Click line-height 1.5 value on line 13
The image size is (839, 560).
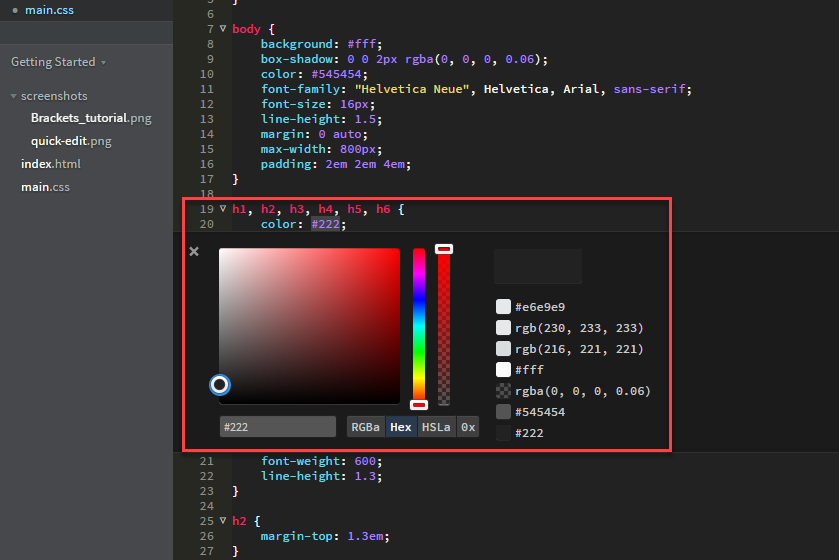(x=365, y=119)
